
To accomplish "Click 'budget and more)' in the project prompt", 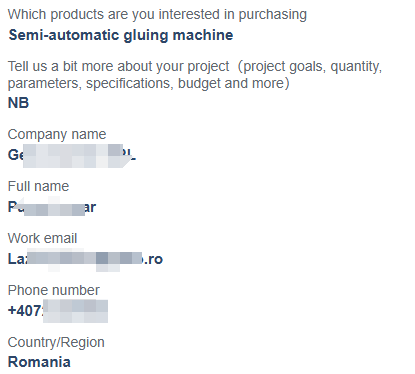I will [234, 83].
